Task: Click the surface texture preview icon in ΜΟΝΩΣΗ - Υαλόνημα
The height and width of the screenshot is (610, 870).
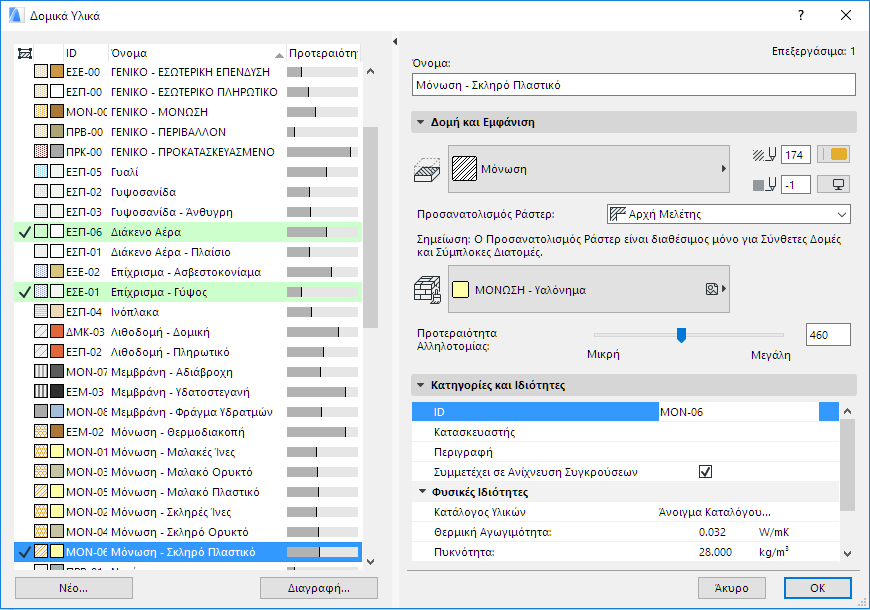Action: click(712, 289)
